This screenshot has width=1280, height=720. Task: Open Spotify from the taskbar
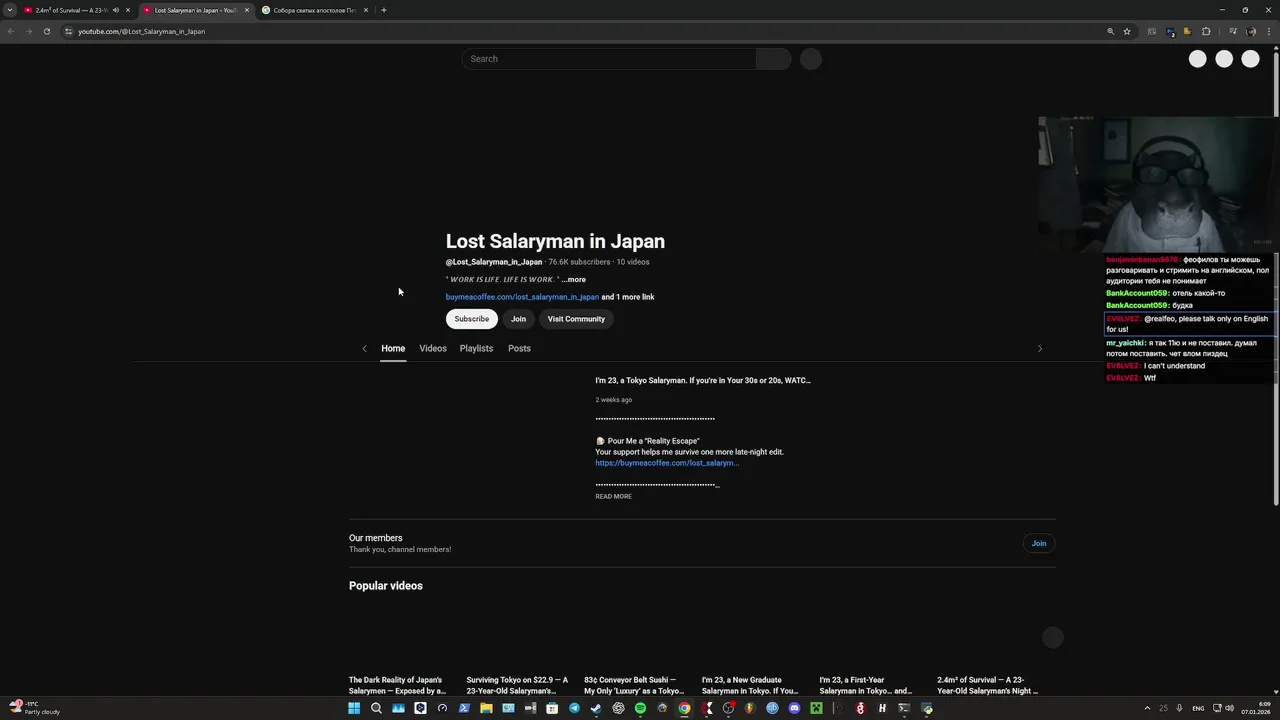(640, 708)
